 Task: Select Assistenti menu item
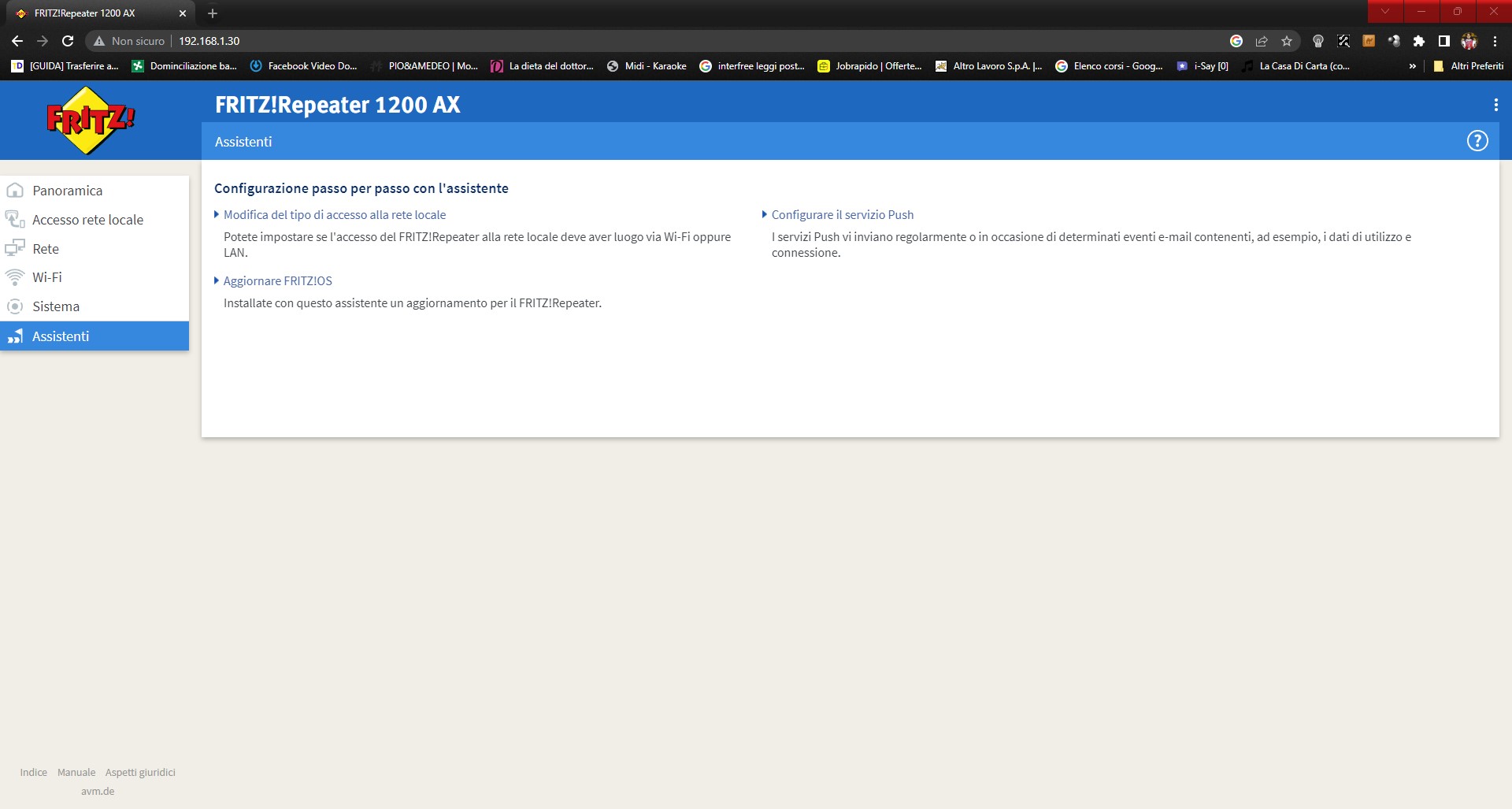pos(94,336)
